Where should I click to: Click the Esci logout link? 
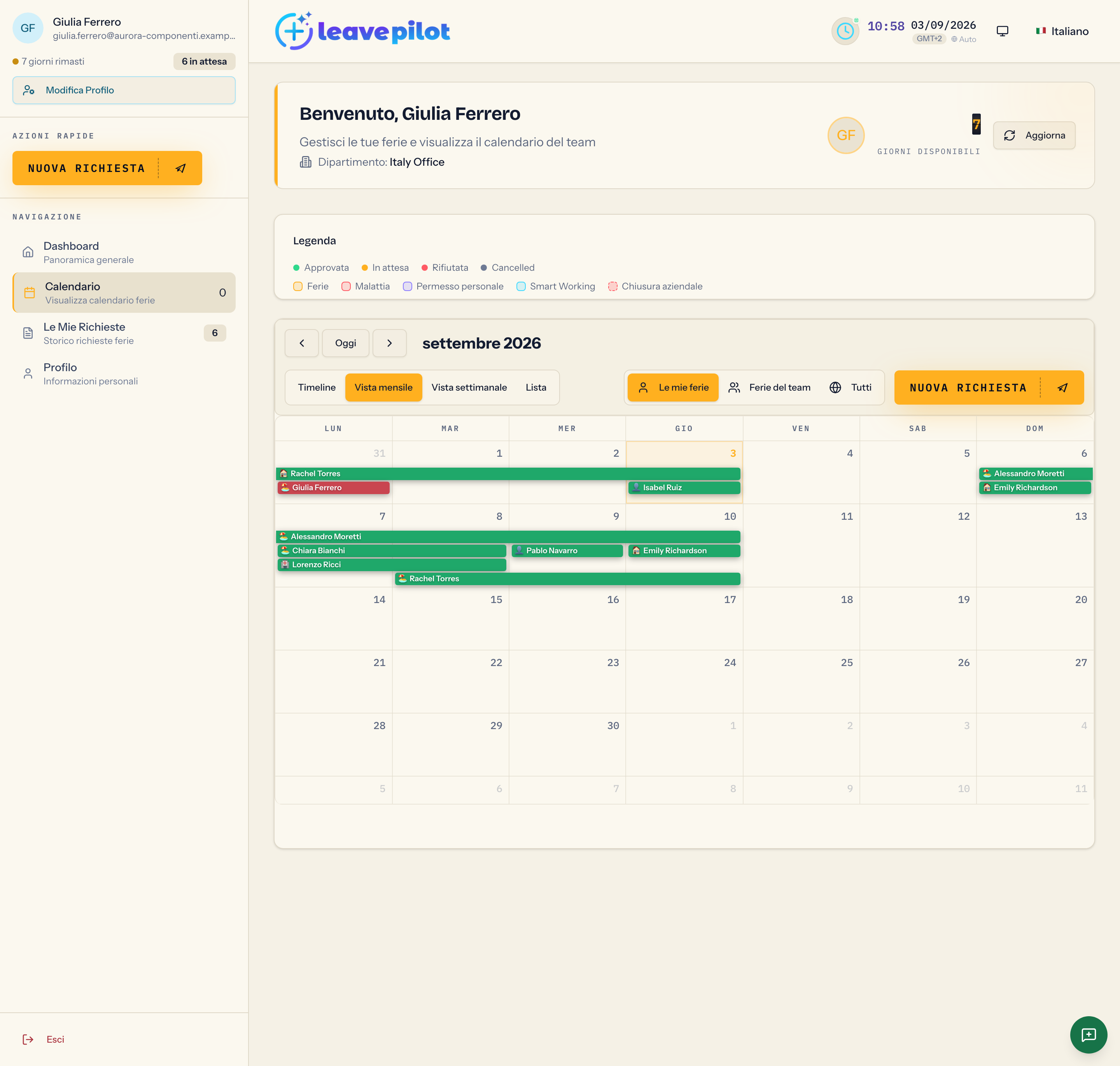[55, 1039]
